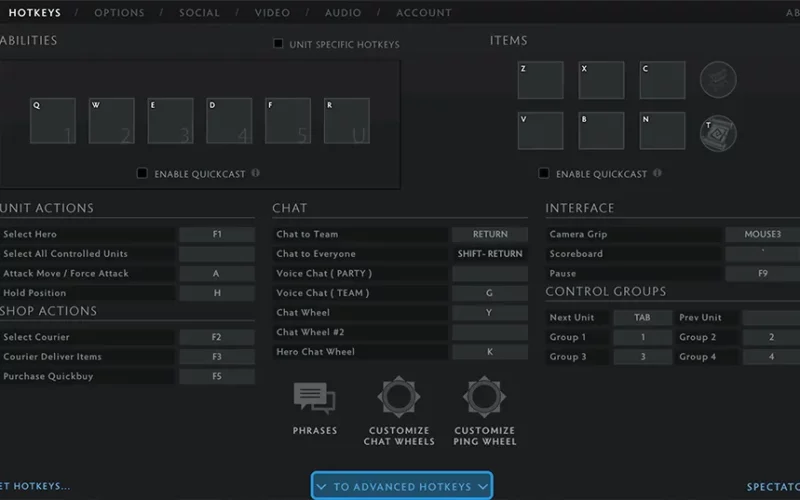The height and width of the screenshot is (500, 800).
Task: Rebind Attack Move key A
Action: [x=217, y=273]
